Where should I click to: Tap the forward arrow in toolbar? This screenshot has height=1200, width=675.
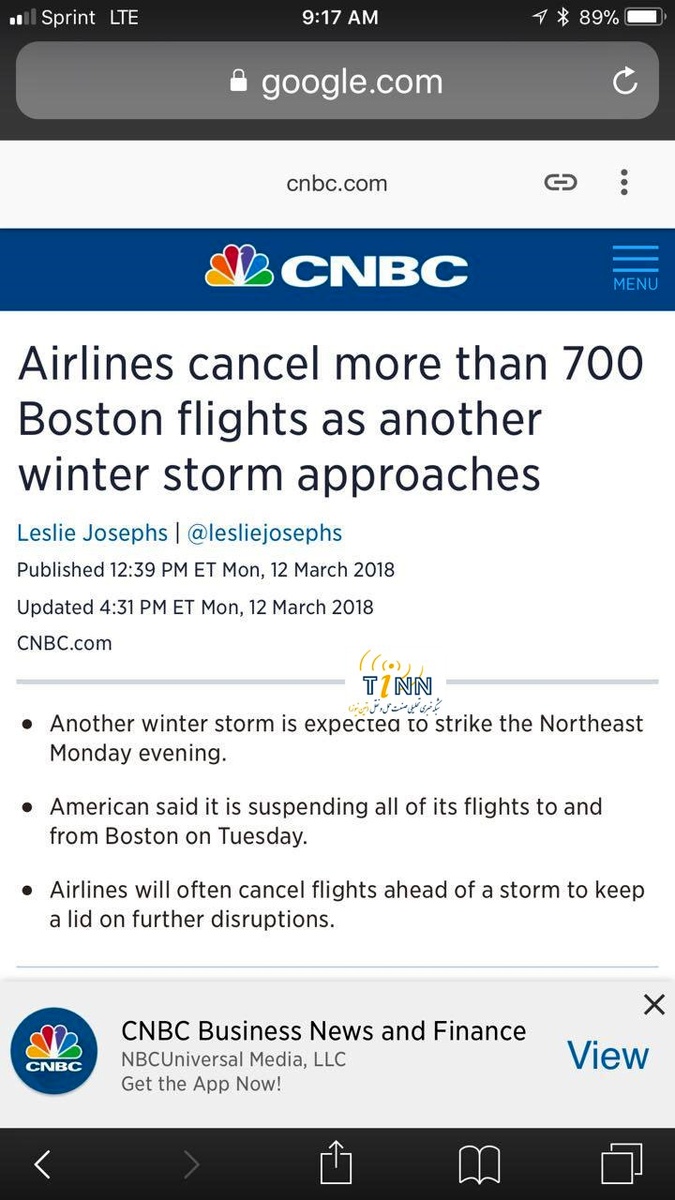click(191, 1164)
